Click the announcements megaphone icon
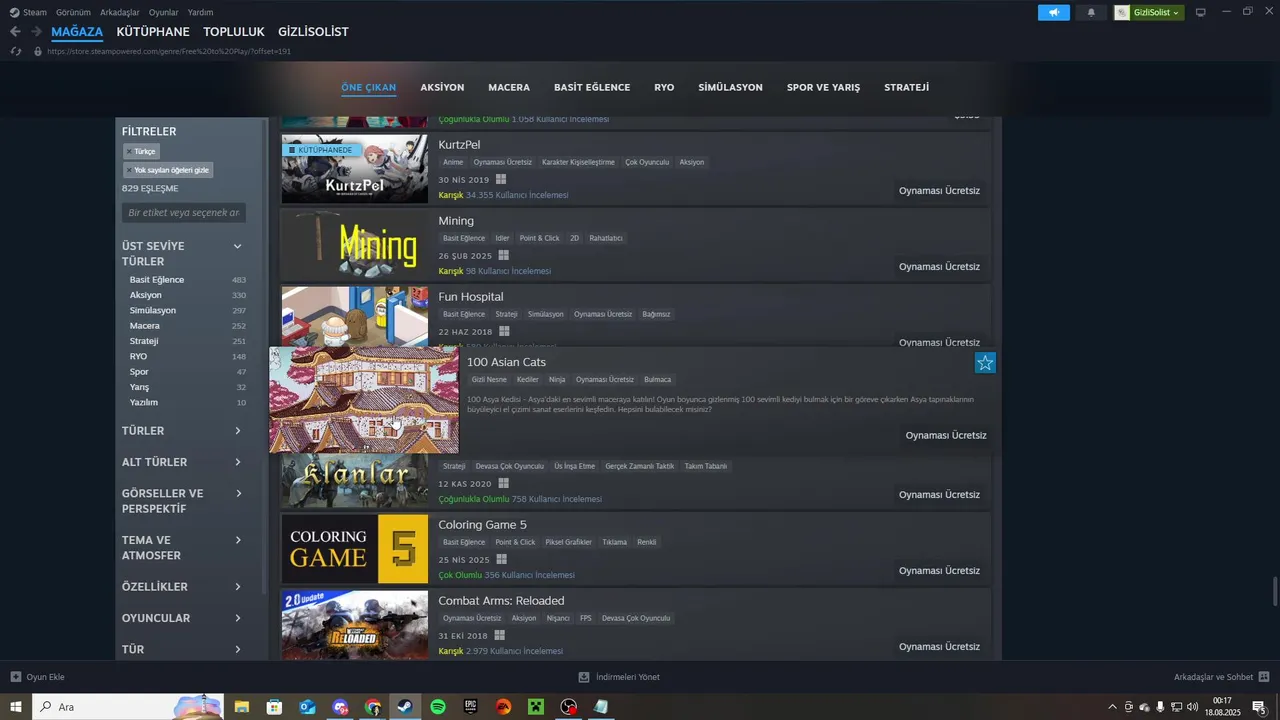 point(1053,12)
